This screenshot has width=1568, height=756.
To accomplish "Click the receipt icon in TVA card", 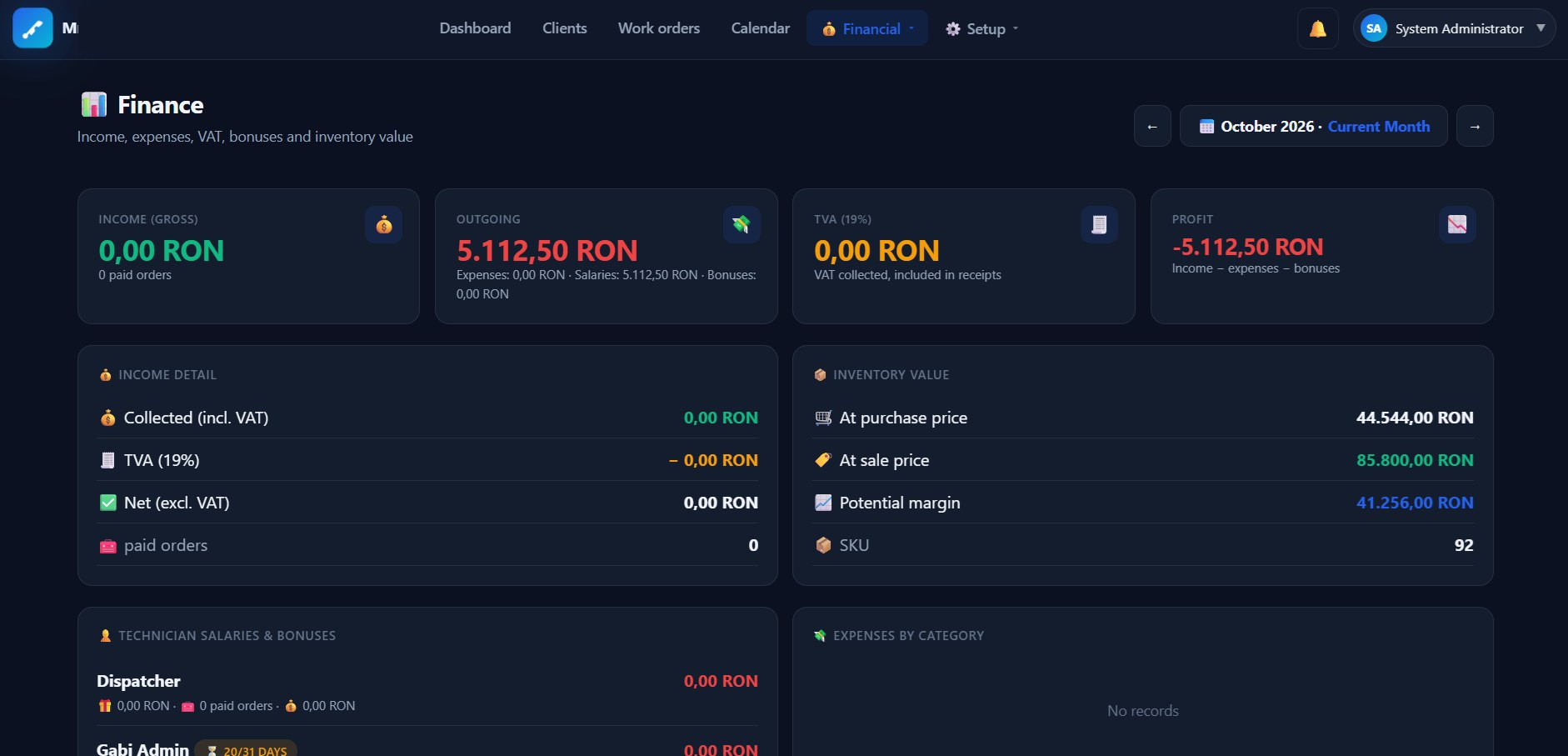I will point(1100,224).
